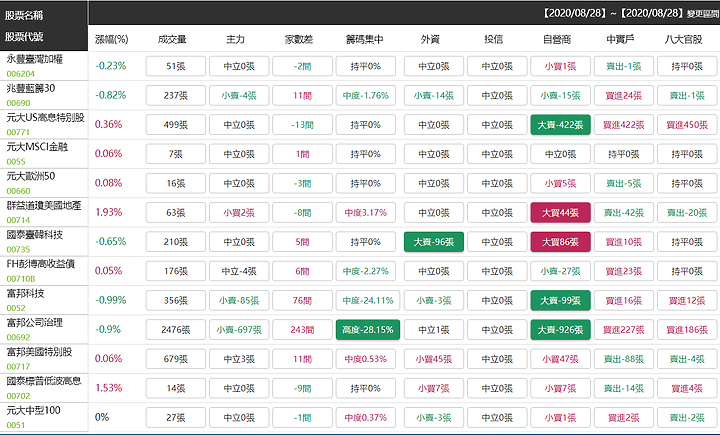720x435 pixels.
Task: Click the 小賣-14張 cell
Action: point(433,96)
